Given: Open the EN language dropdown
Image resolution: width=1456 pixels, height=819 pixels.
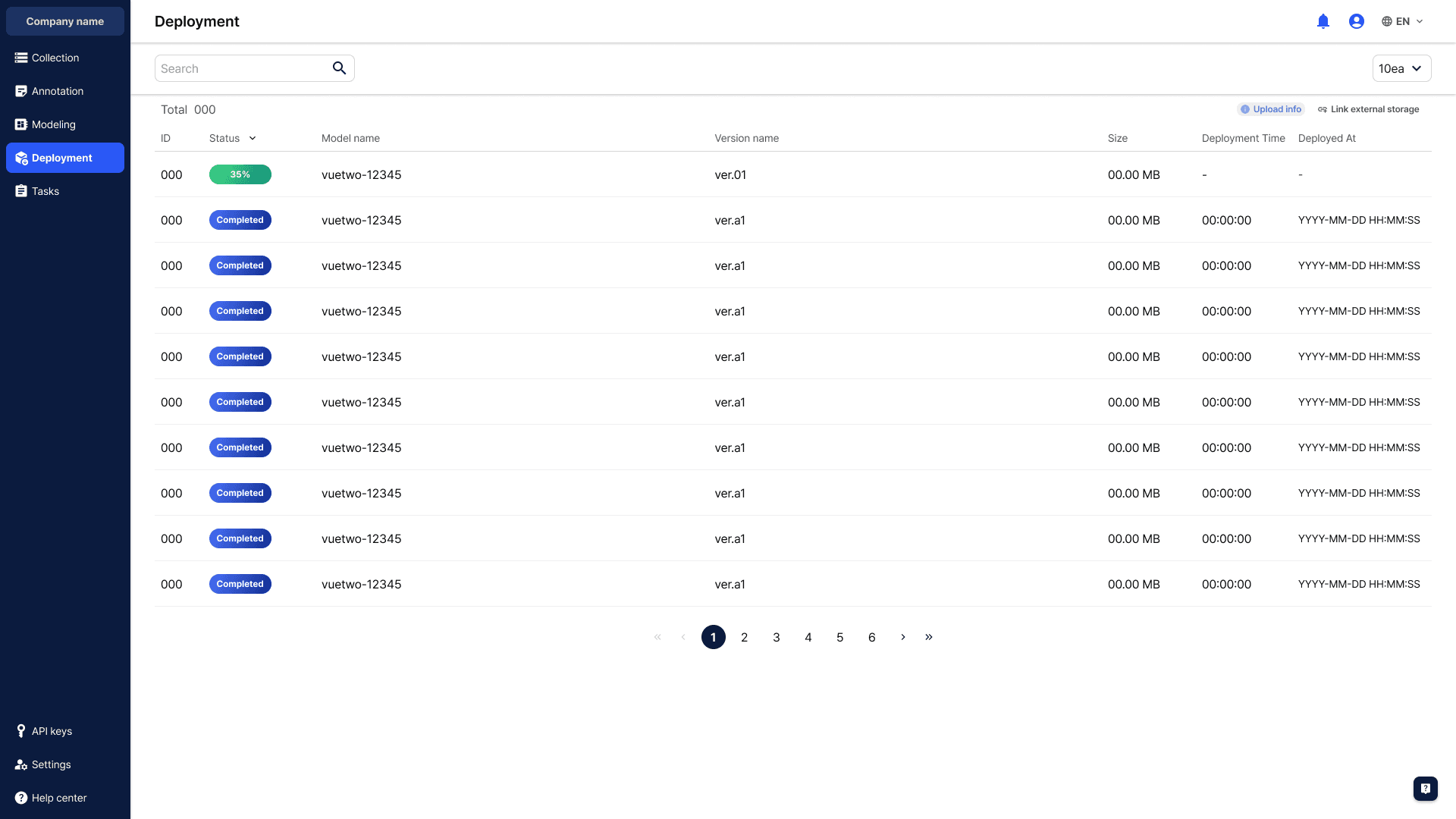Looking at the screenshot, I should click(1402, 21).
